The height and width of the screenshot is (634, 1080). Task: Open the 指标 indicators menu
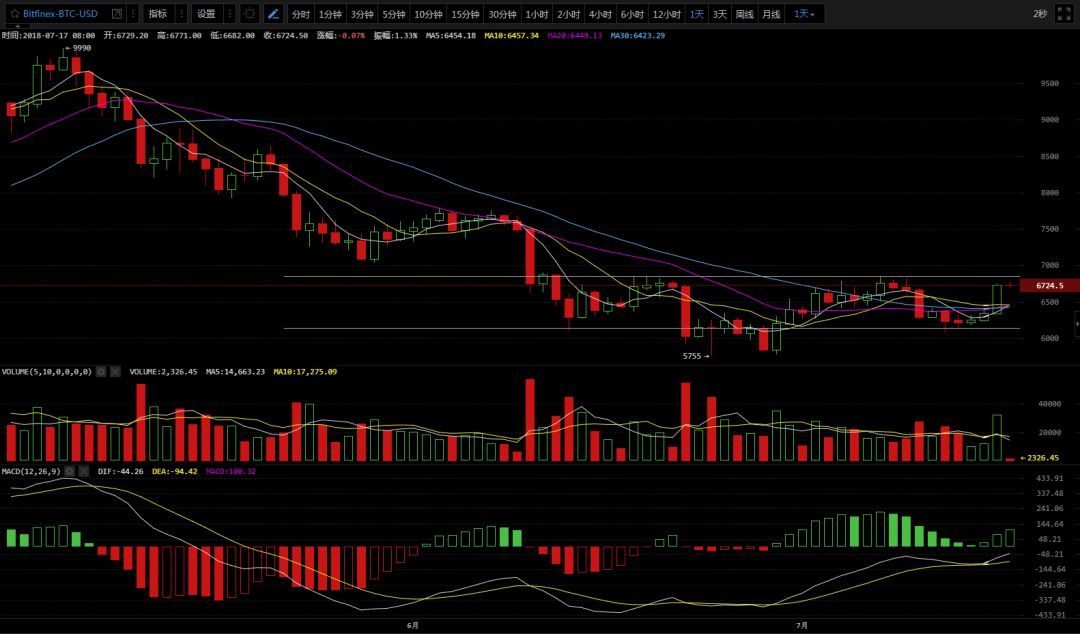tap(158, 14)
